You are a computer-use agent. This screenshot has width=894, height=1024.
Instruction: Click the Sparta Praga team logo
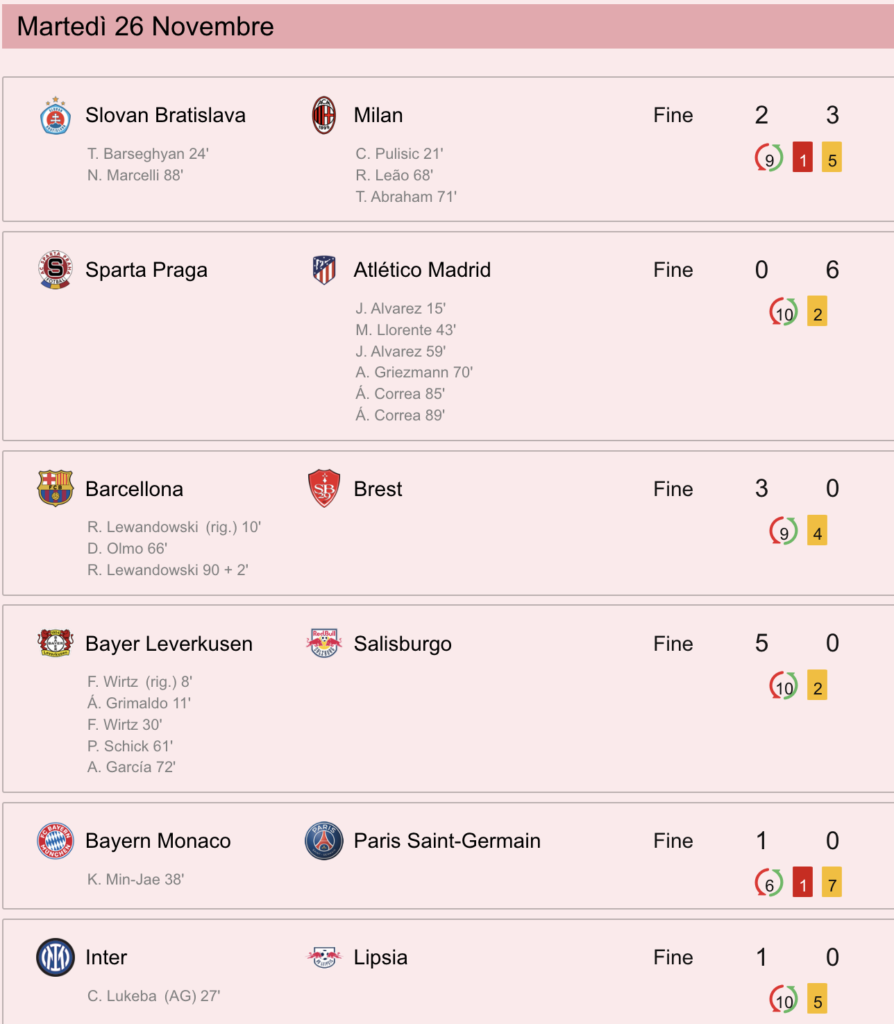56,269
